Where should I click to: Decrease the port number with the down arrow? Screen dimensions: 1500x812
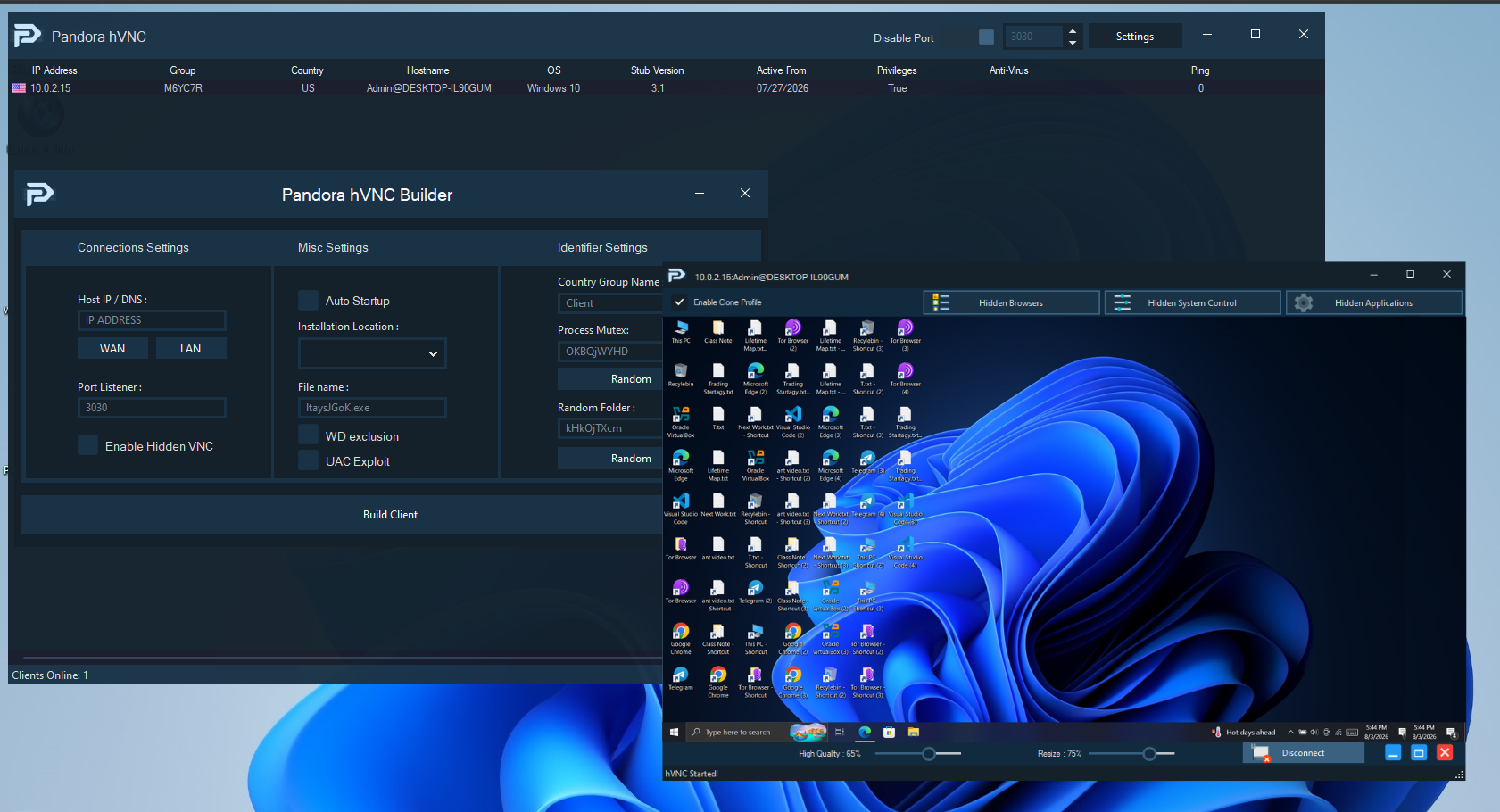[1073, 42]
